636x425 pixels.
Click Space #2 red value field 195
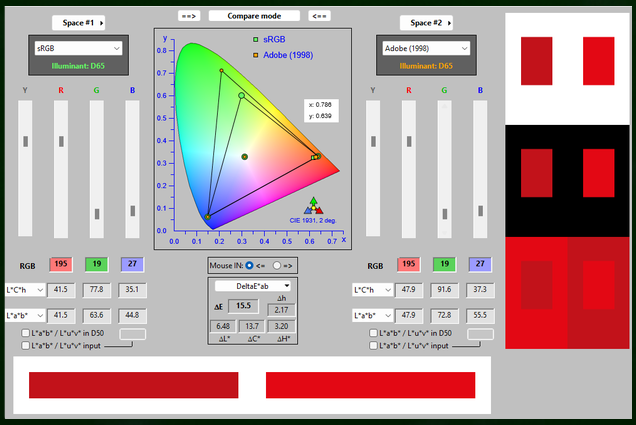tap(409, 264)
